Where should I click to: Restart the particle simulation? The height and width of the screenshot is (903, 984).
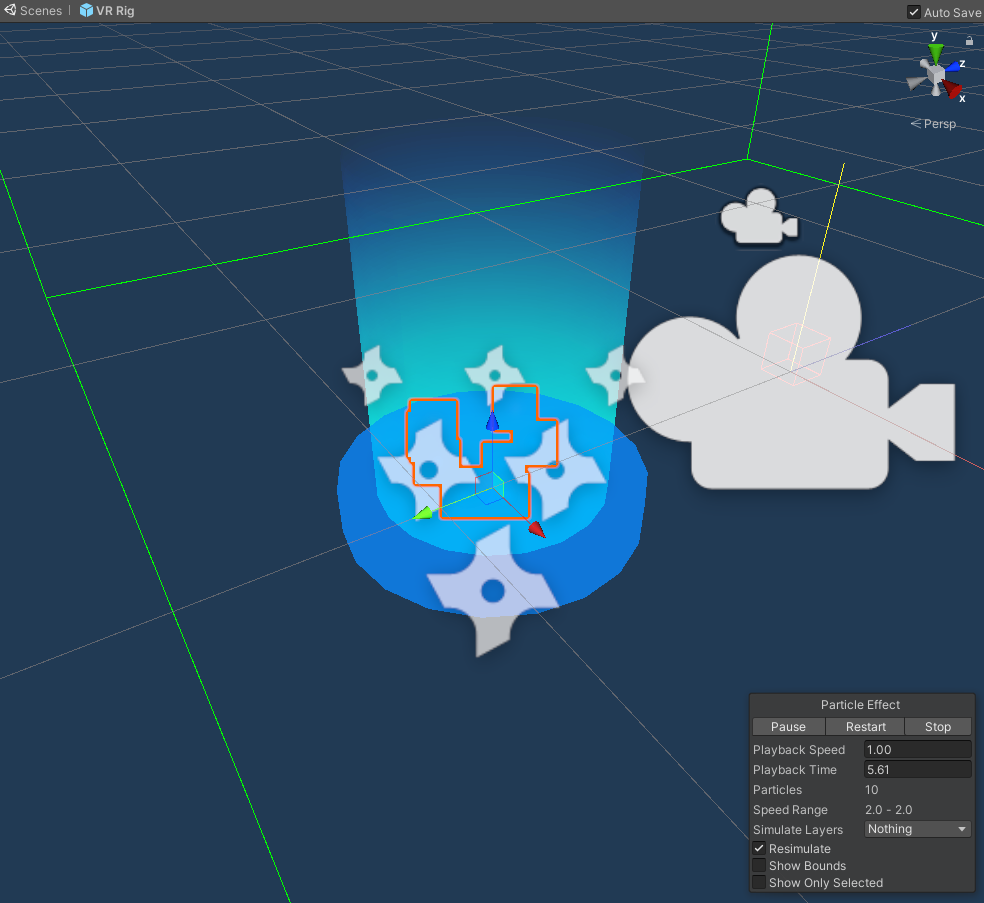864,726
